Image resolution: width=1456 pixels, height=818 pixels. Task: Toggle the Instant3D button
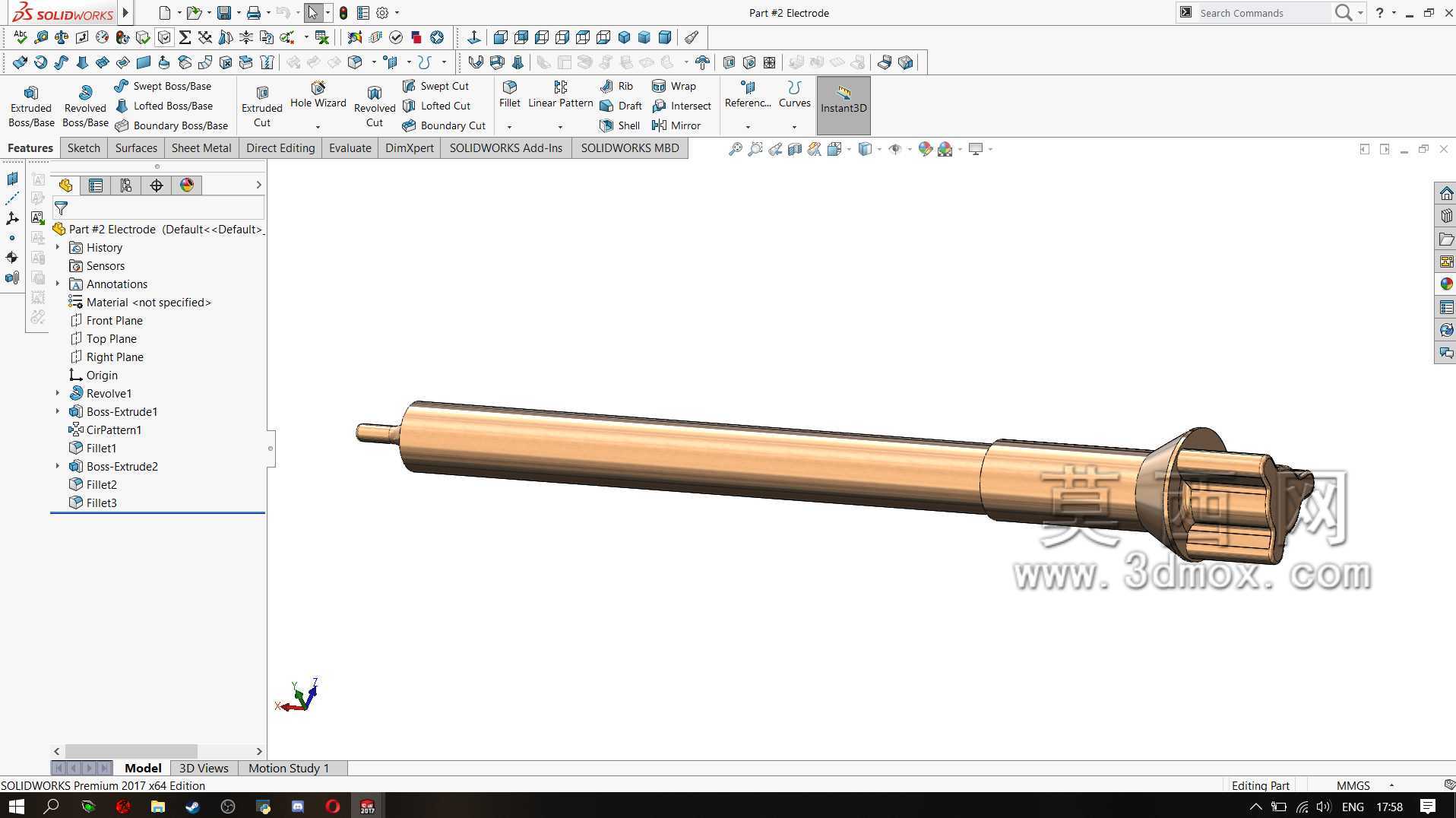click(x=844, y=106)
